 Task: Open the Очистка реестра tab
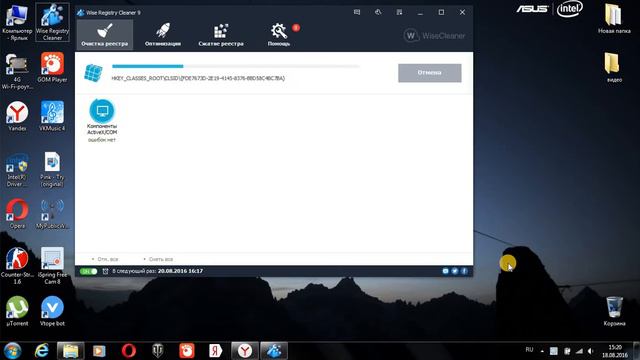[x=104, y=35]
